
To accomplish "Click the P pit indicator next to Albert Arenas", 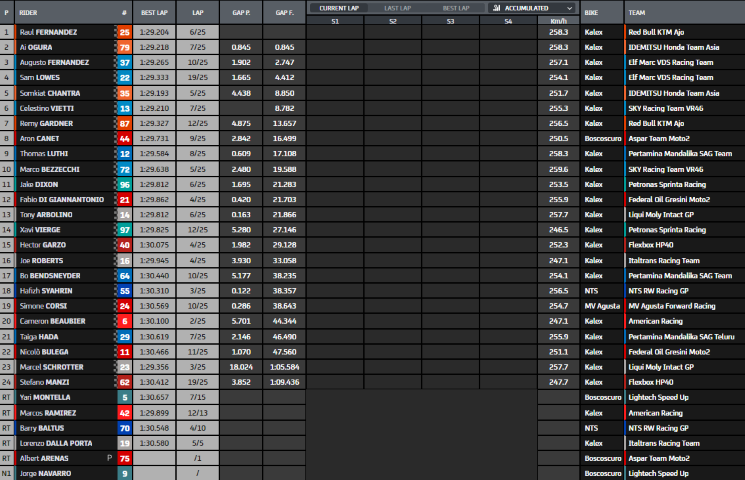I will pos(110,457).
